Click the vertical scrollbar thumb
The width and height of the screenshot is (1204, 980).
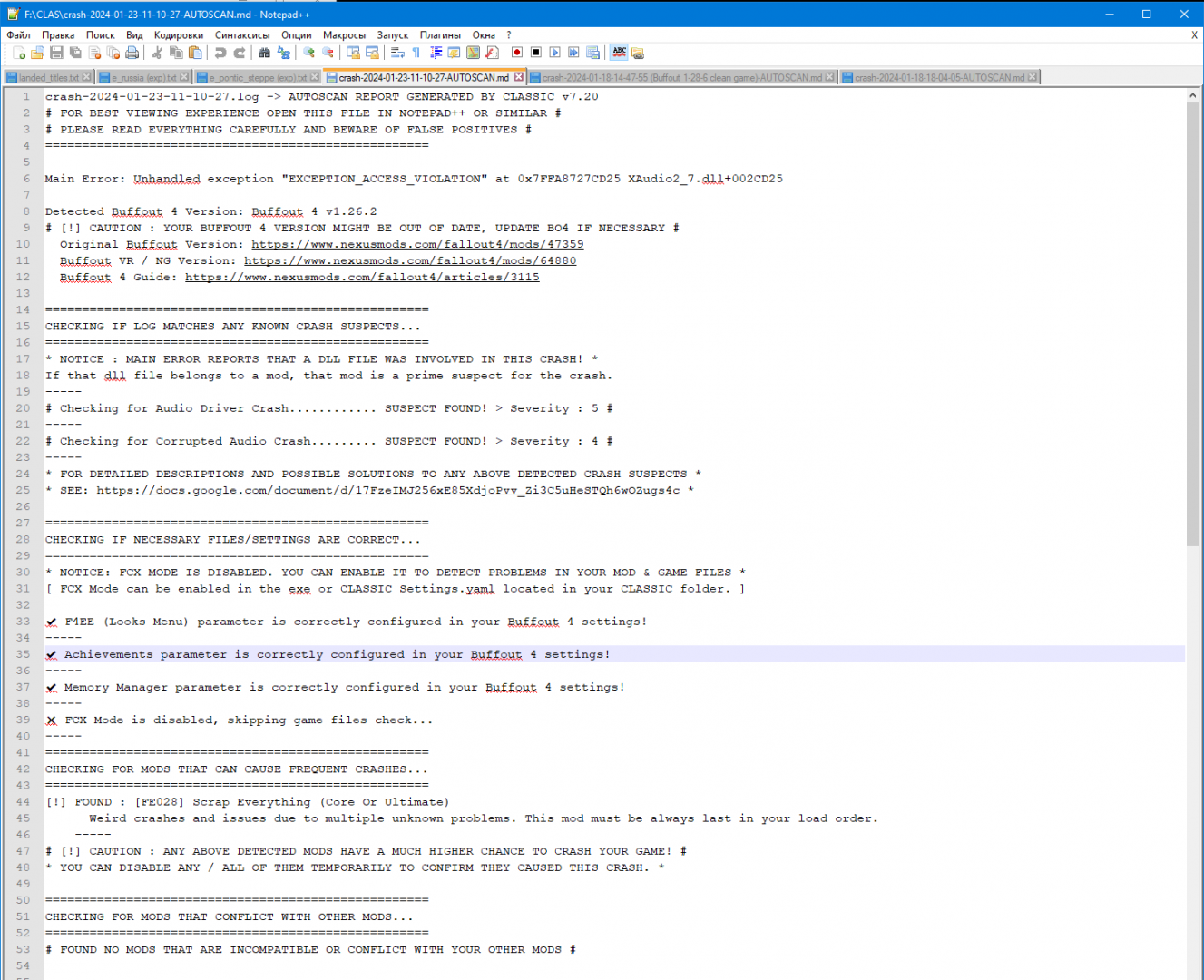tap(1192, 318)
